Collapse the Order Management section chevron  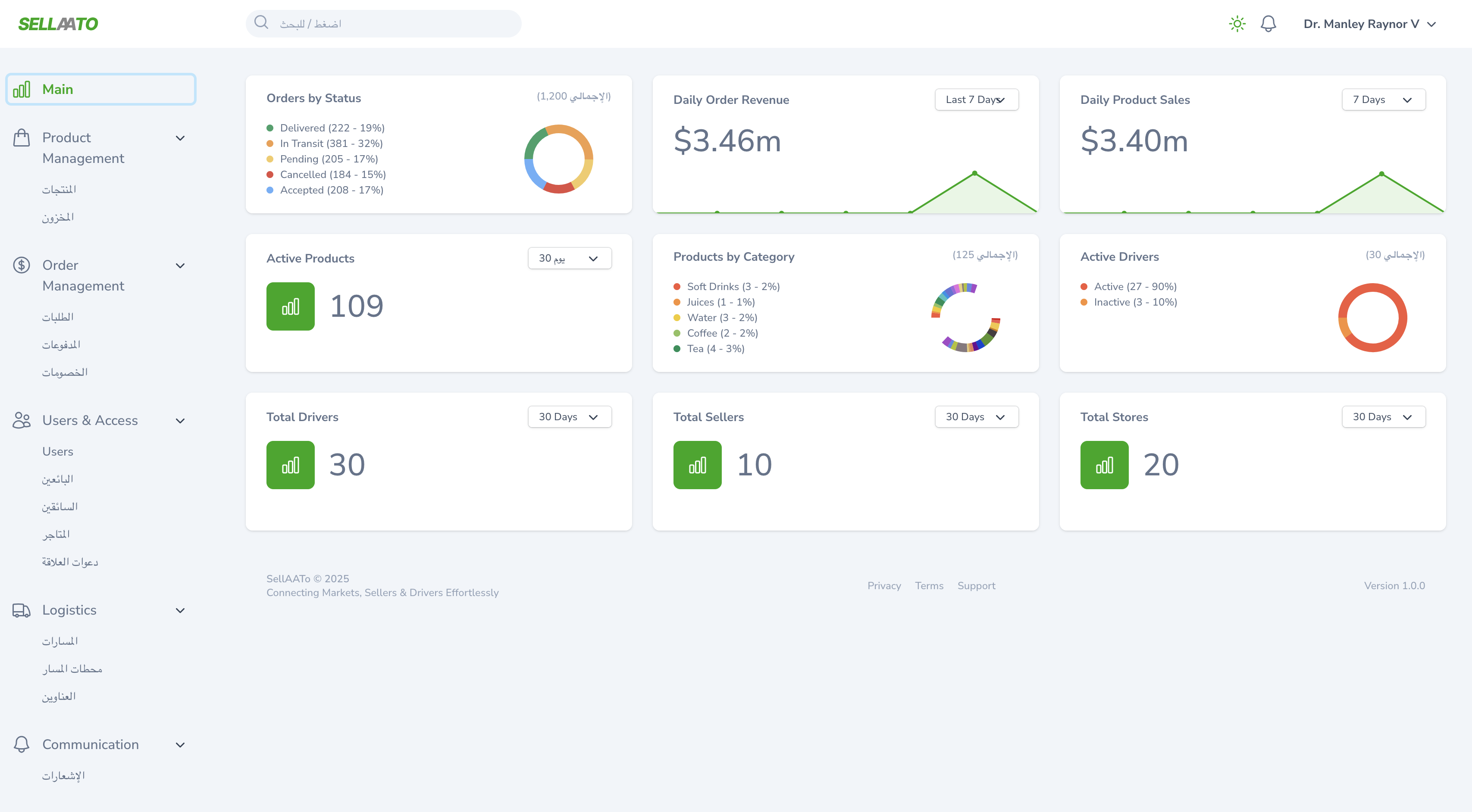[x=180, y=265]
